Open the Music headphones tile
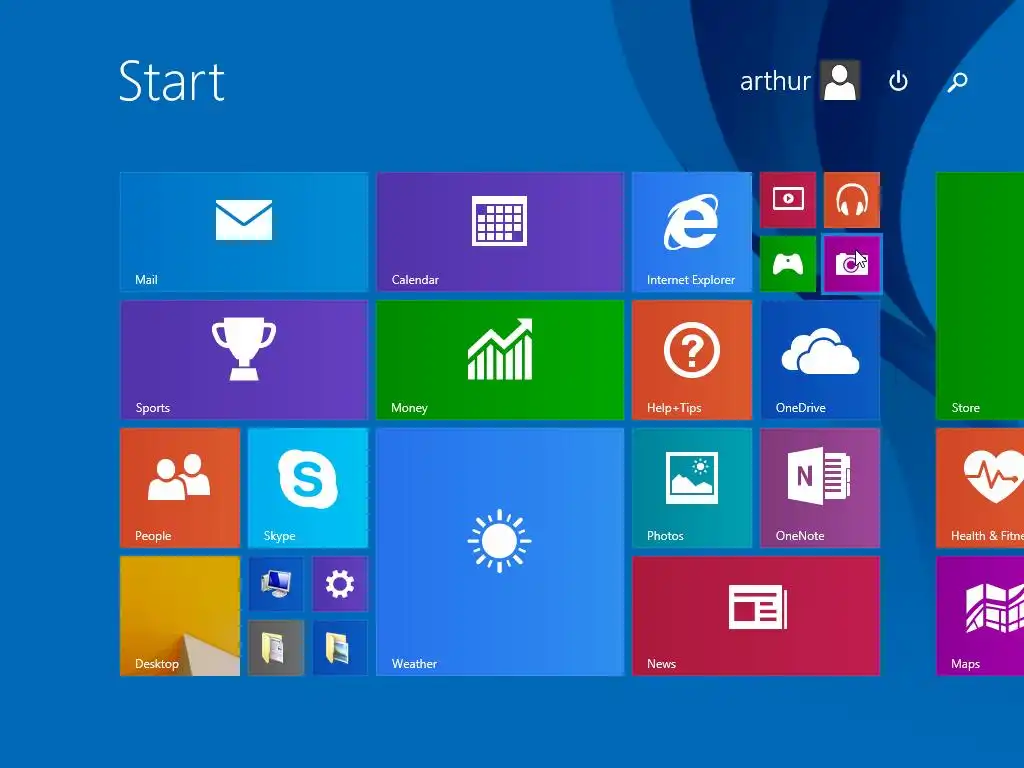This screenshot has width=1024, height=768. [852, 200]
